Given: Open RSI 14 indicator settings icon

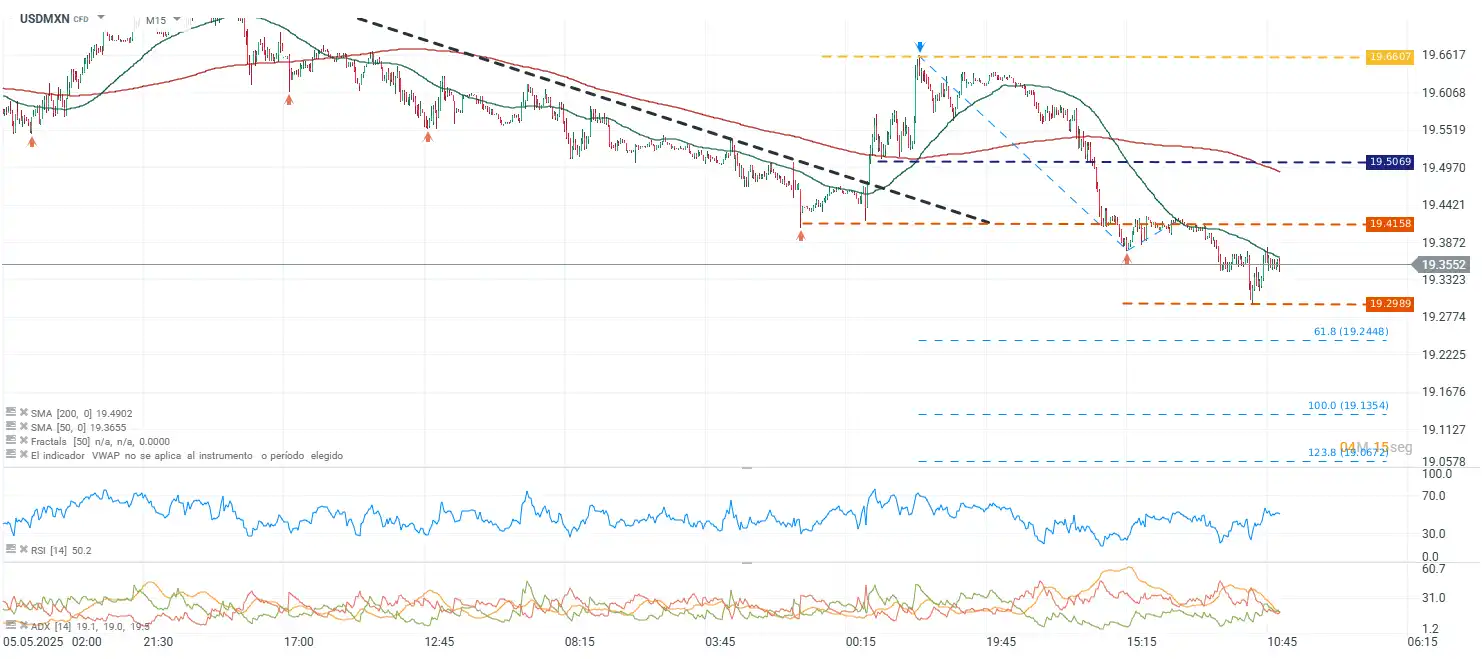Looking at the screenshot, I should [x=10, y=550].
